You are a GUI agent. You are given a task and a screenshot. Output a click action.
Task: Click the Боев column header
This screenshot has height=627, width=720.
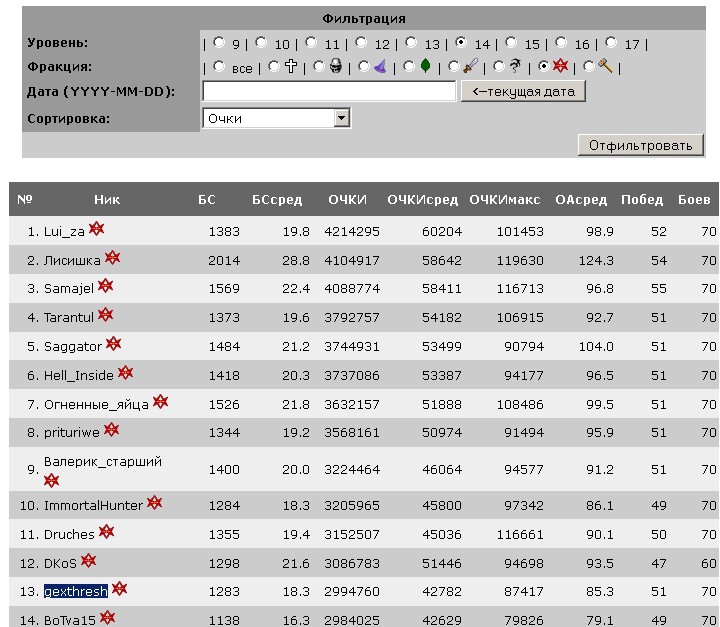pos(694,199)
